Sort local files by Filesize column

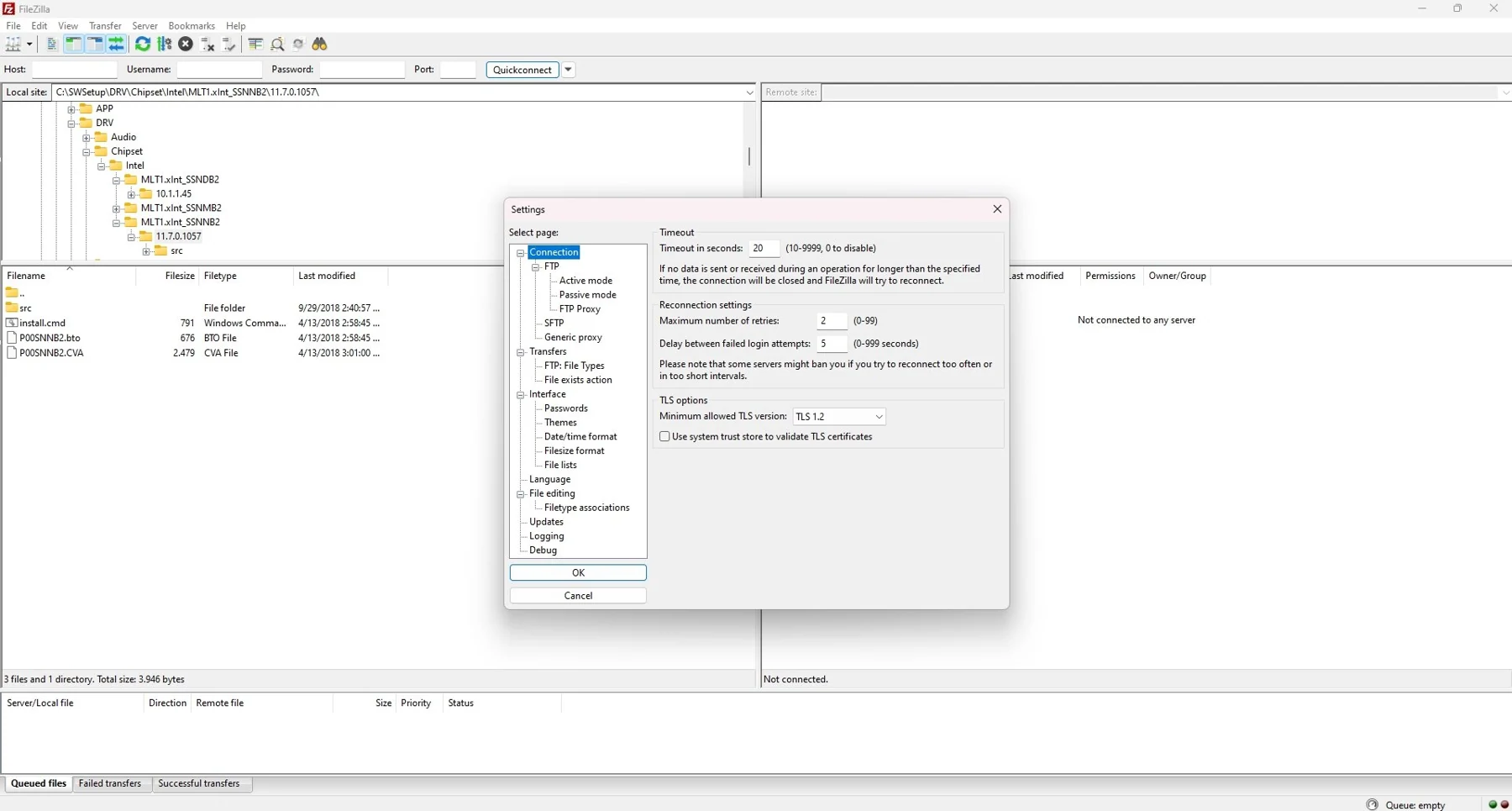pyautogui.click(x=180, y=276)
